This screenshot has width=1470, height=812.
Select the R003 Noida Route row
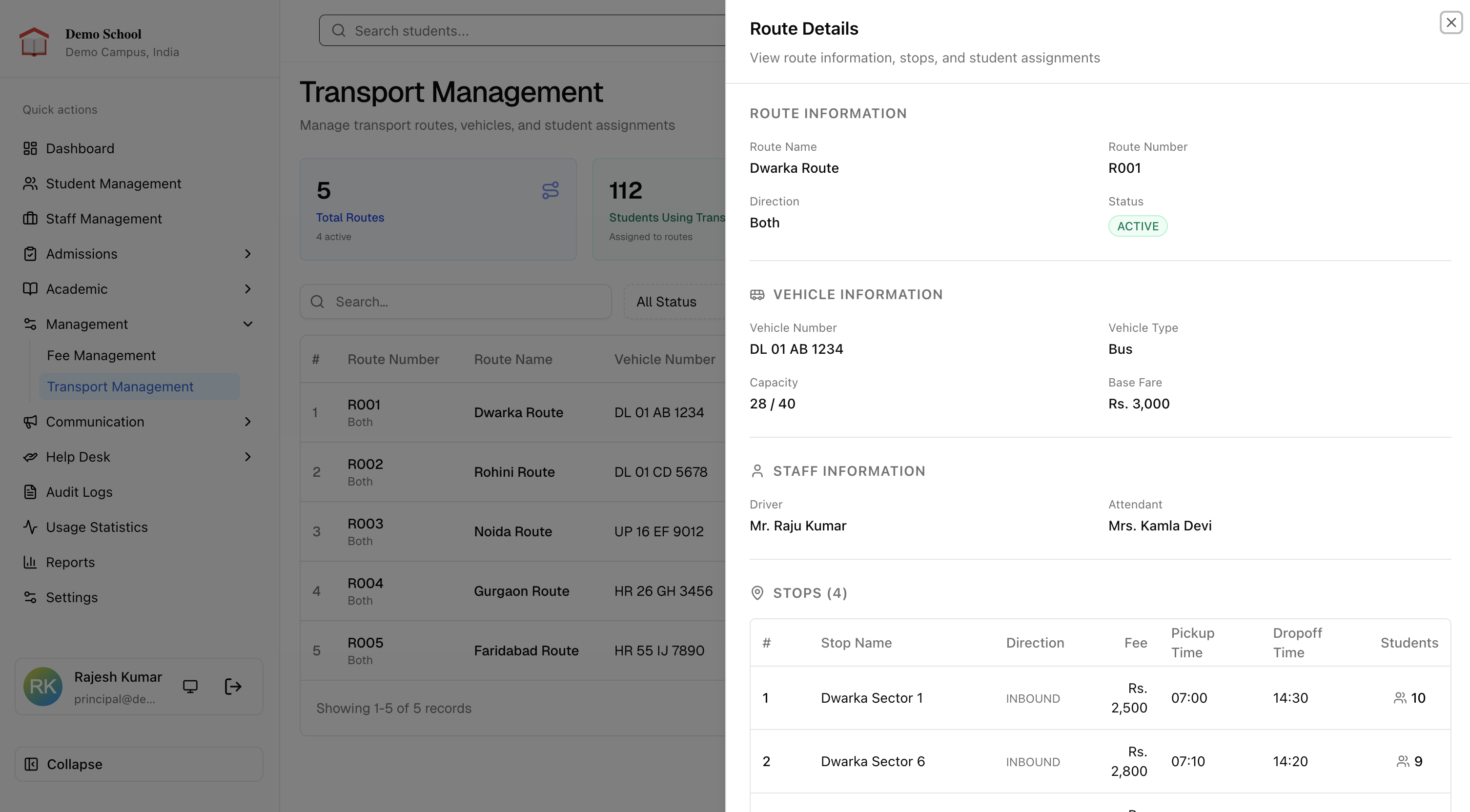[513, 531]
